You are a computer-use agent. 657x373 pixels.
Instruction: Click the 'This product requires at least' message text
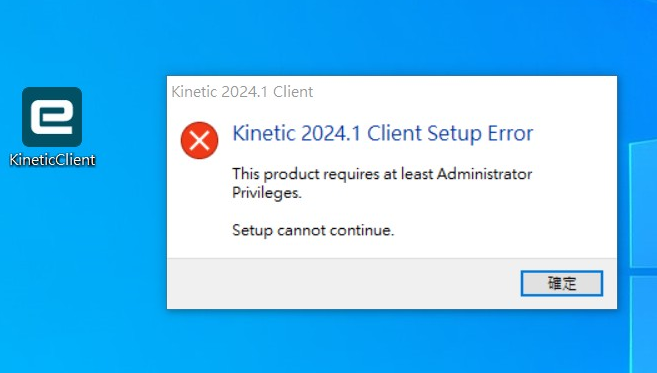(x=333, y=174)
